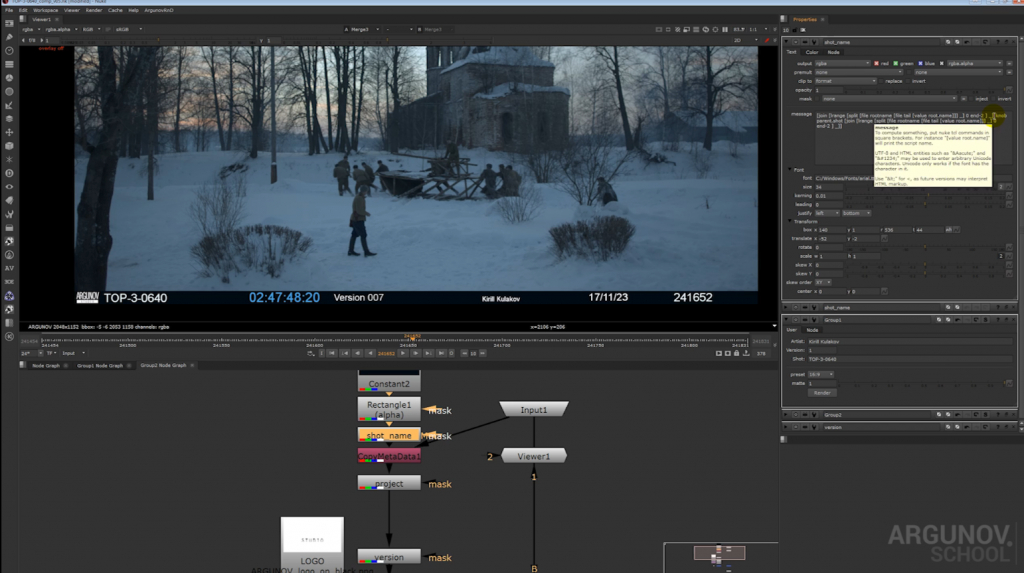
Task: Switch to the Color tab of shot_name
Action: click(812, 52)
